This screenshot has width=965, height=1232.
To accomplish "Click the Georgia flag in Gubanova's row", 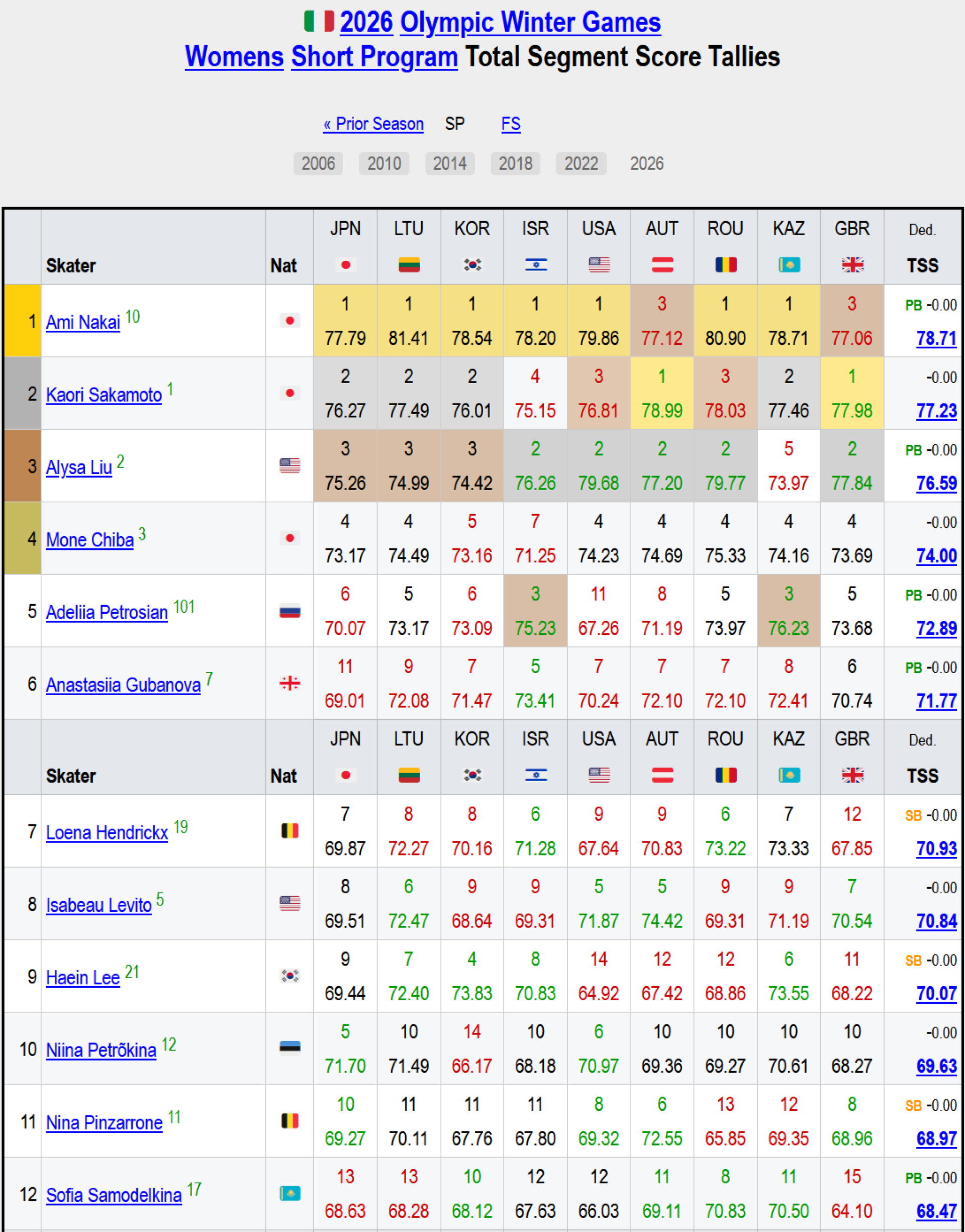I will pyautogui.click(x=290, y=684).
